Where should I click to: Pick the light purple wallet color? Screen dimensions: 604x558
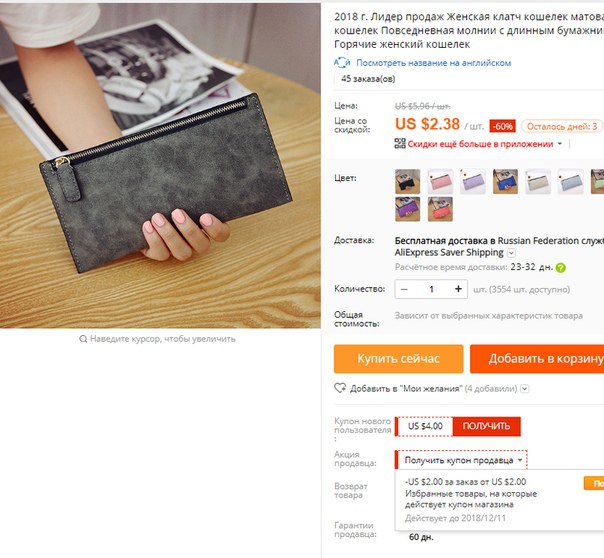click(x=473, y=181)
